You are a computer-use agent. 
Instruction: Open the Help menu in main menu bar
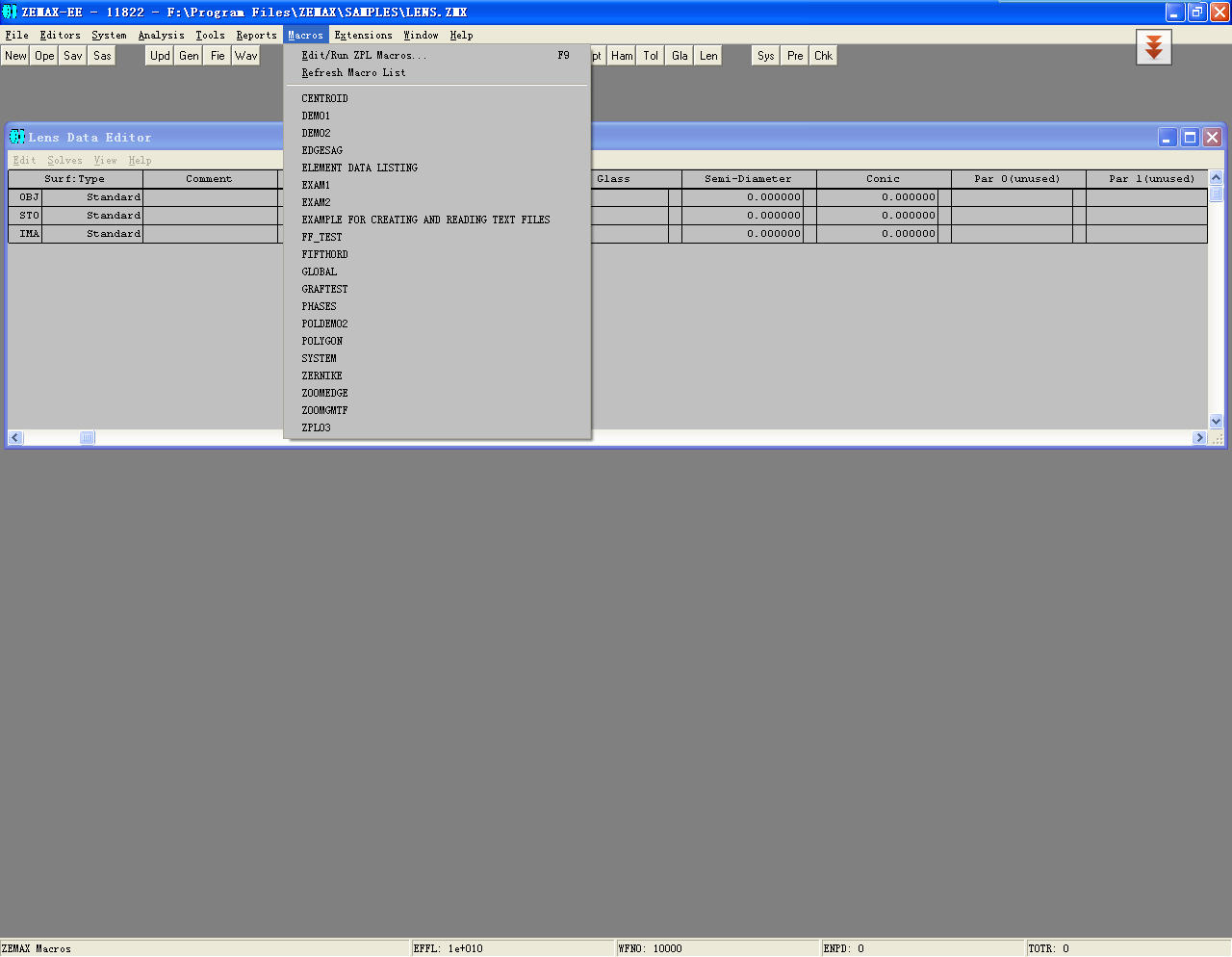[461, 35]
